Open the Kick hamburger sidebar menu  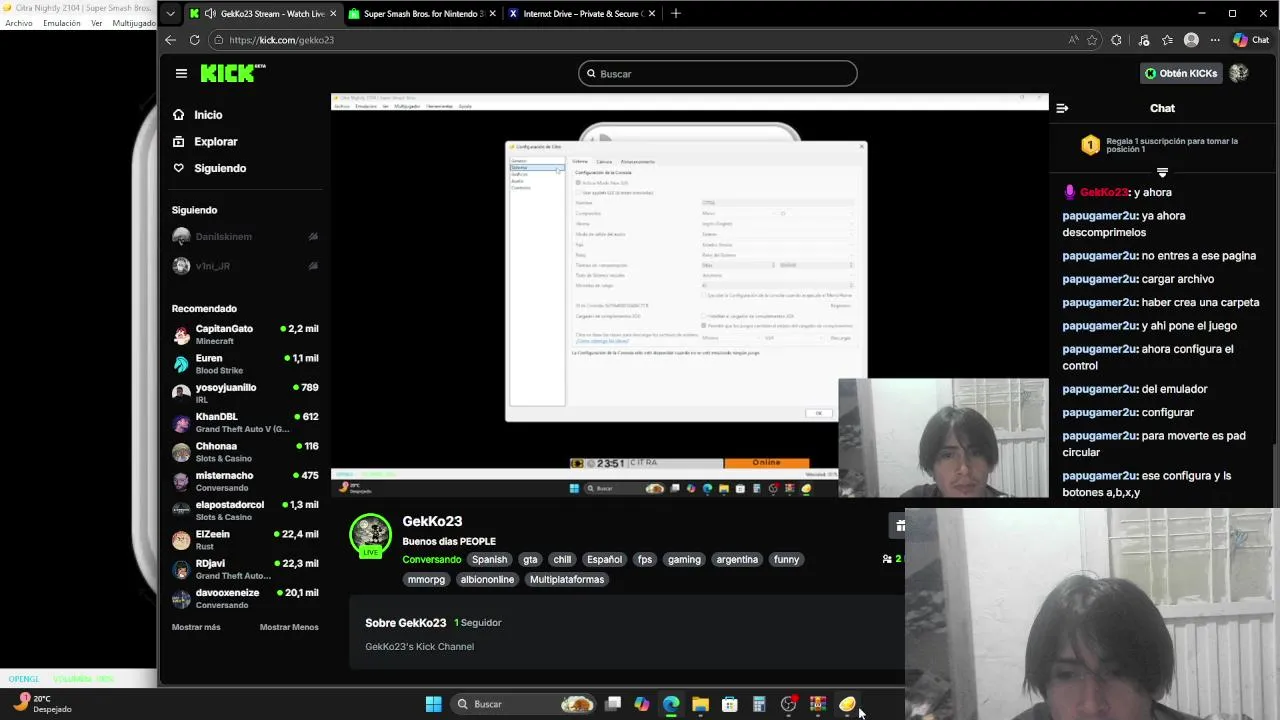tap(181, 73)
